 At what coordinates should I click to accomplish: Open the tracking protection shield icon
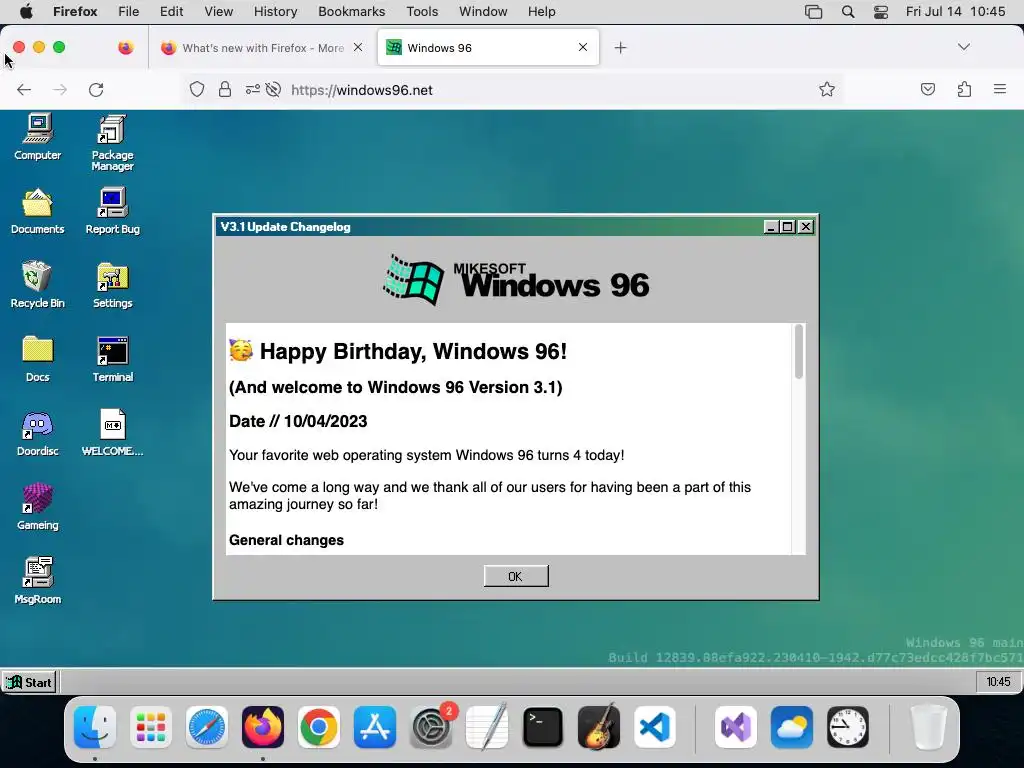[x=197, y=89]
